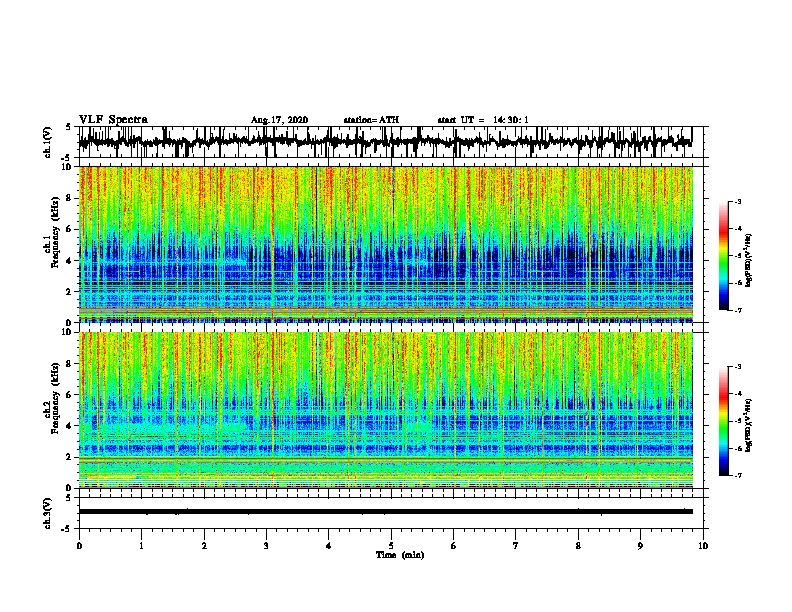The height and width of the screenshot is (612, 792).
Task: Click the time axis tick label "1"
Action: tap(141, 546)
